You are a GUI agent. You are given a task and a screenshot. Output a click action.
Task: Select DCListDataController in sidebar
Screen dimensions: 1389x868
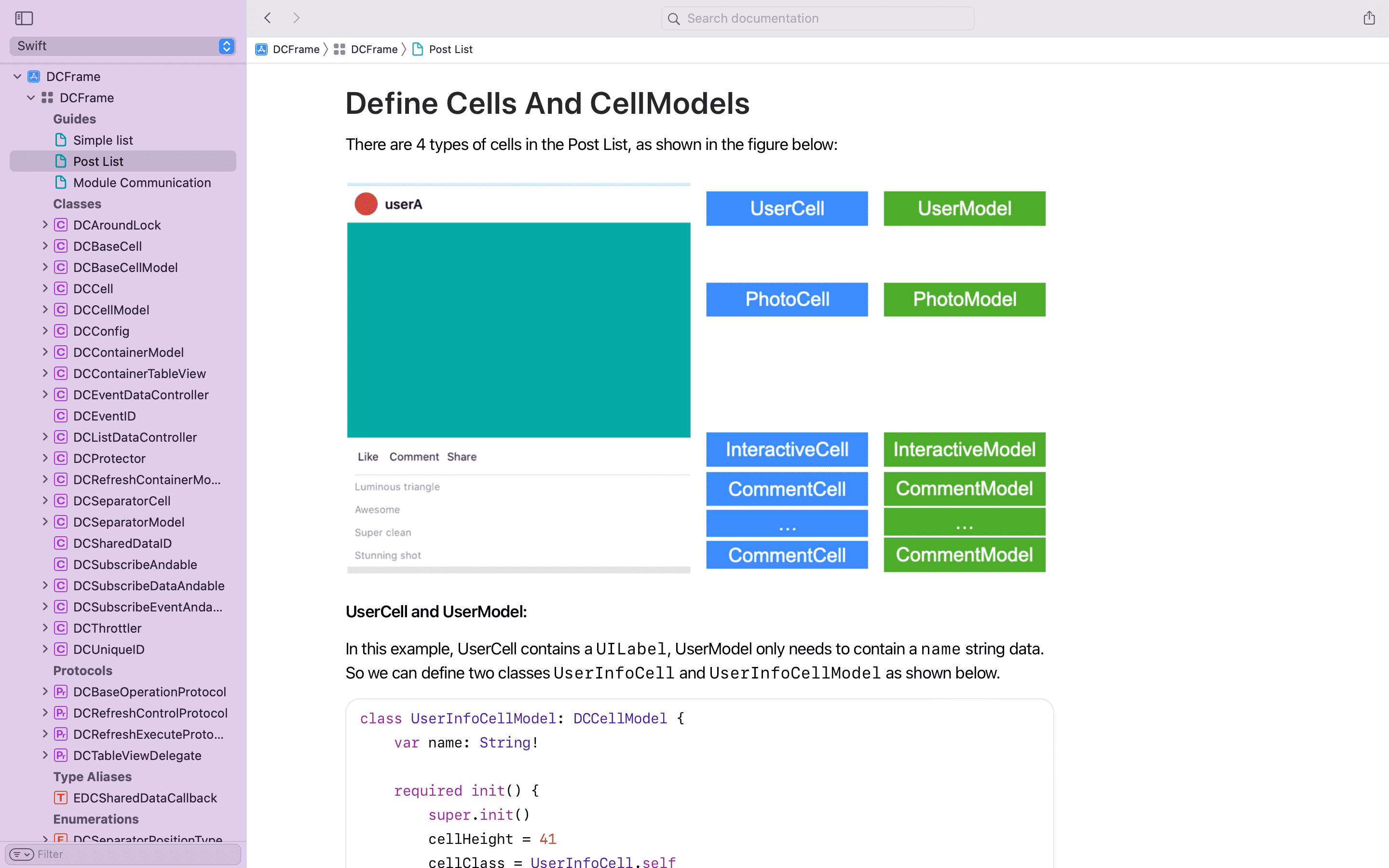click(x=135, y=437)
